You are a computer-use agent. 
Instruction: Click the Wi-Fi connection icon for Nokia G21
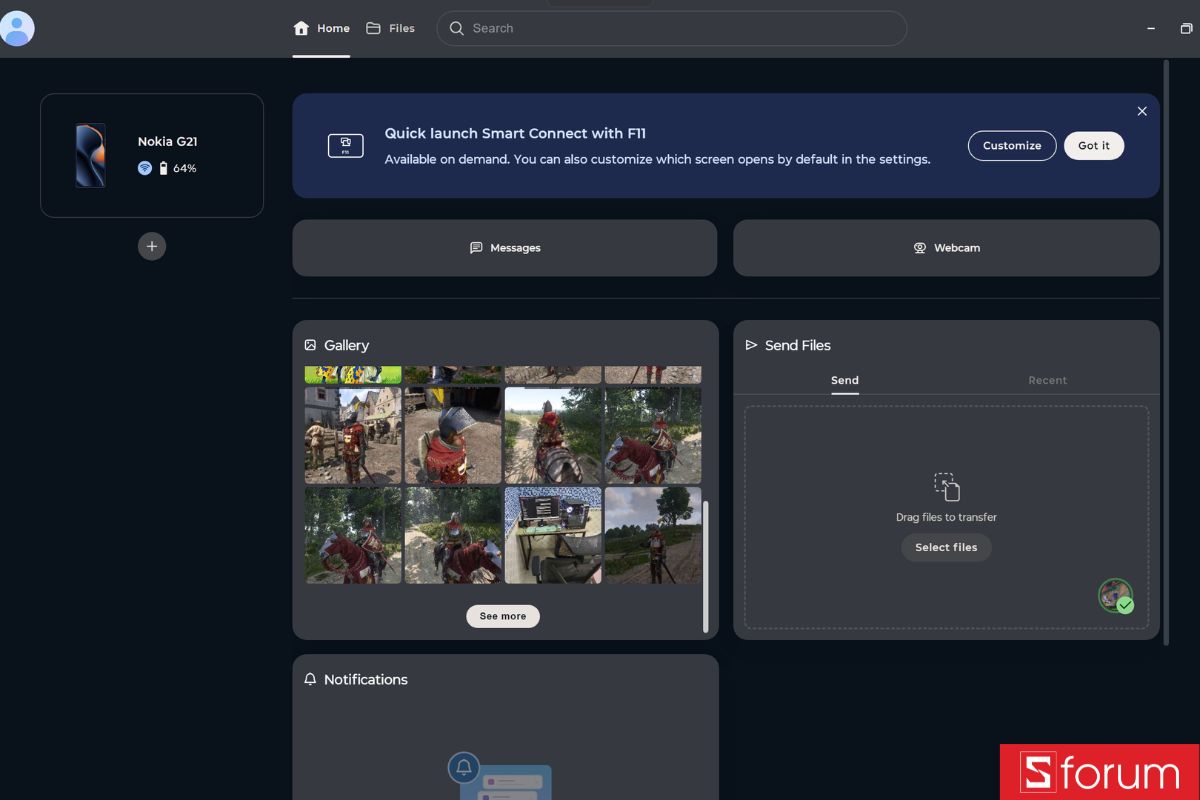145,168
